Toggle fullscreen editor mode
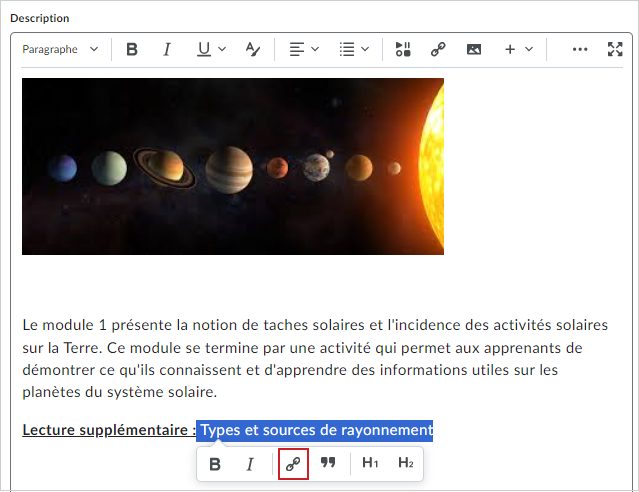639x492 pixels. point(615,49)
